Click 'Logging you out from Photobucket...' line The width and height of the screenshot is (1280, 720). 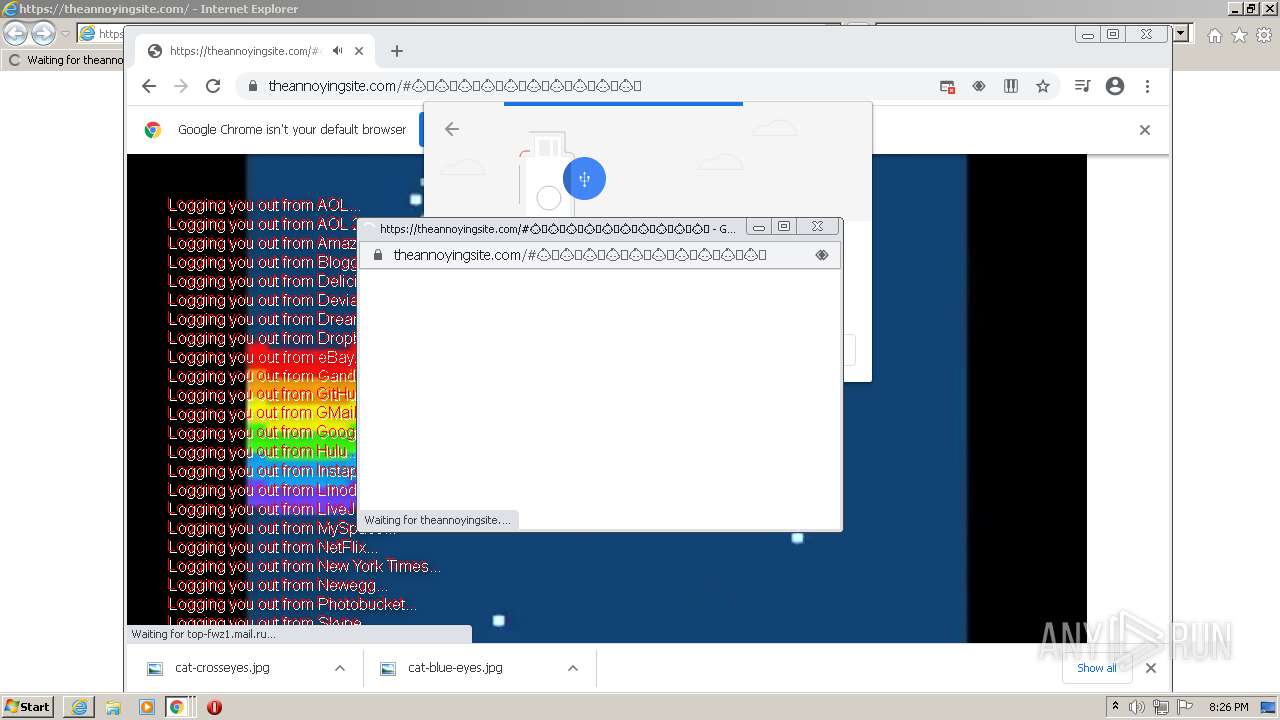(292, 604)
